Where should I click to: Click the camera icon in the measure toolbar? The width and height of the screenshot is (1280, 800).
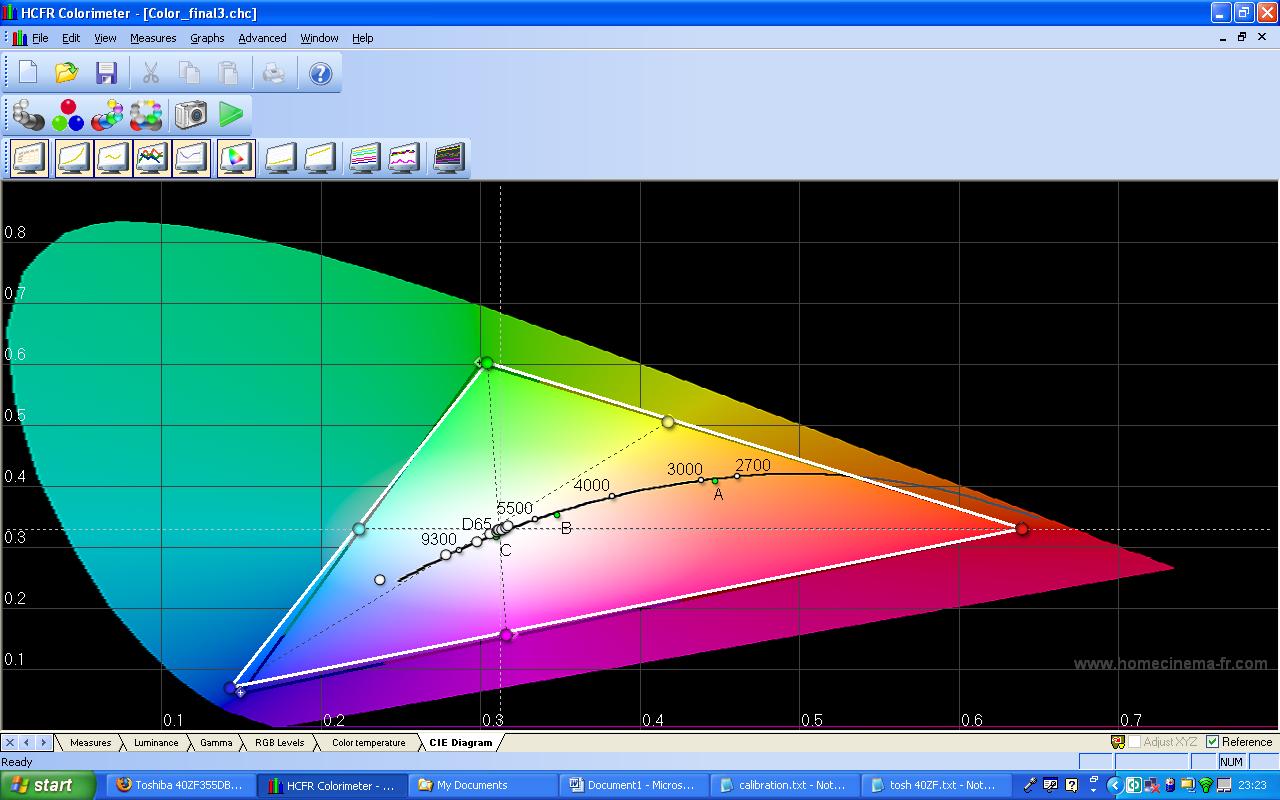190,115
